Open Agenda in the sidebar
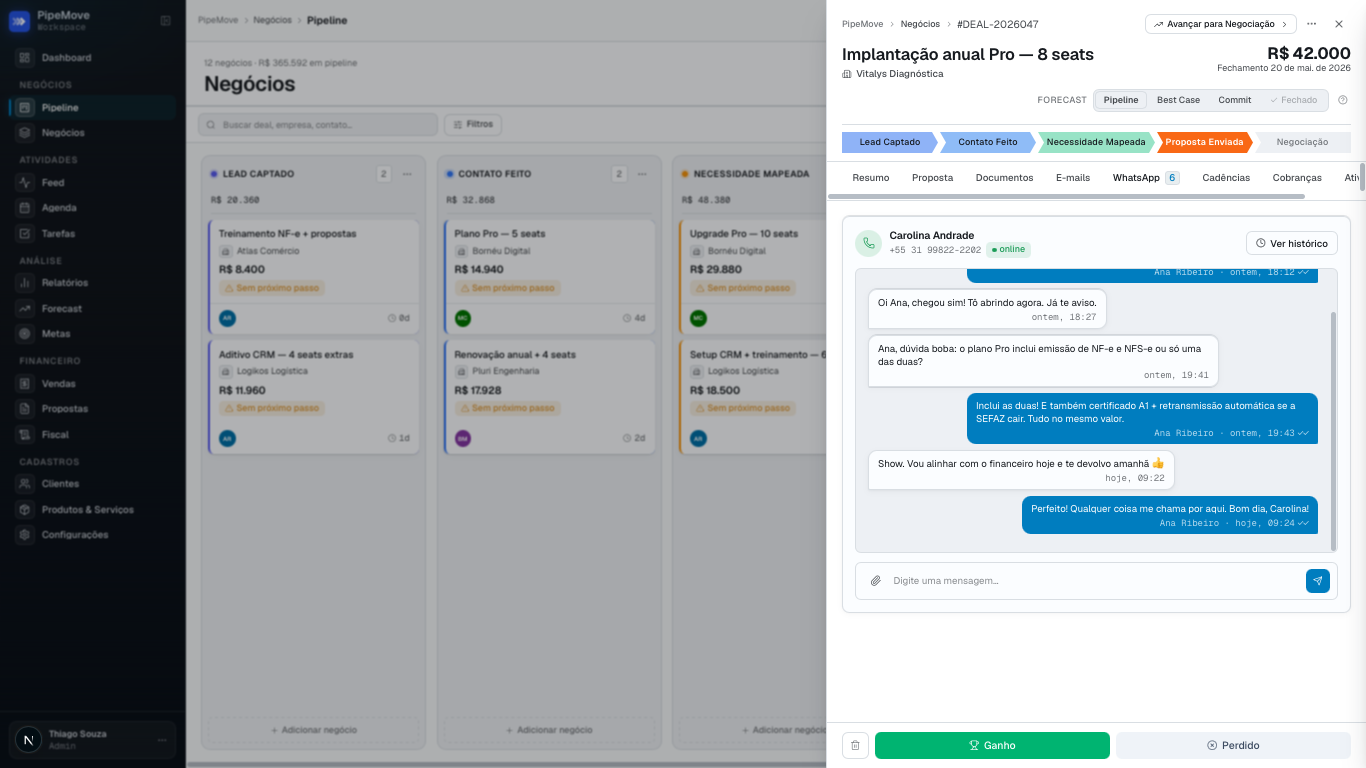Screen dimensions: 1366x768 coord(93,208)
